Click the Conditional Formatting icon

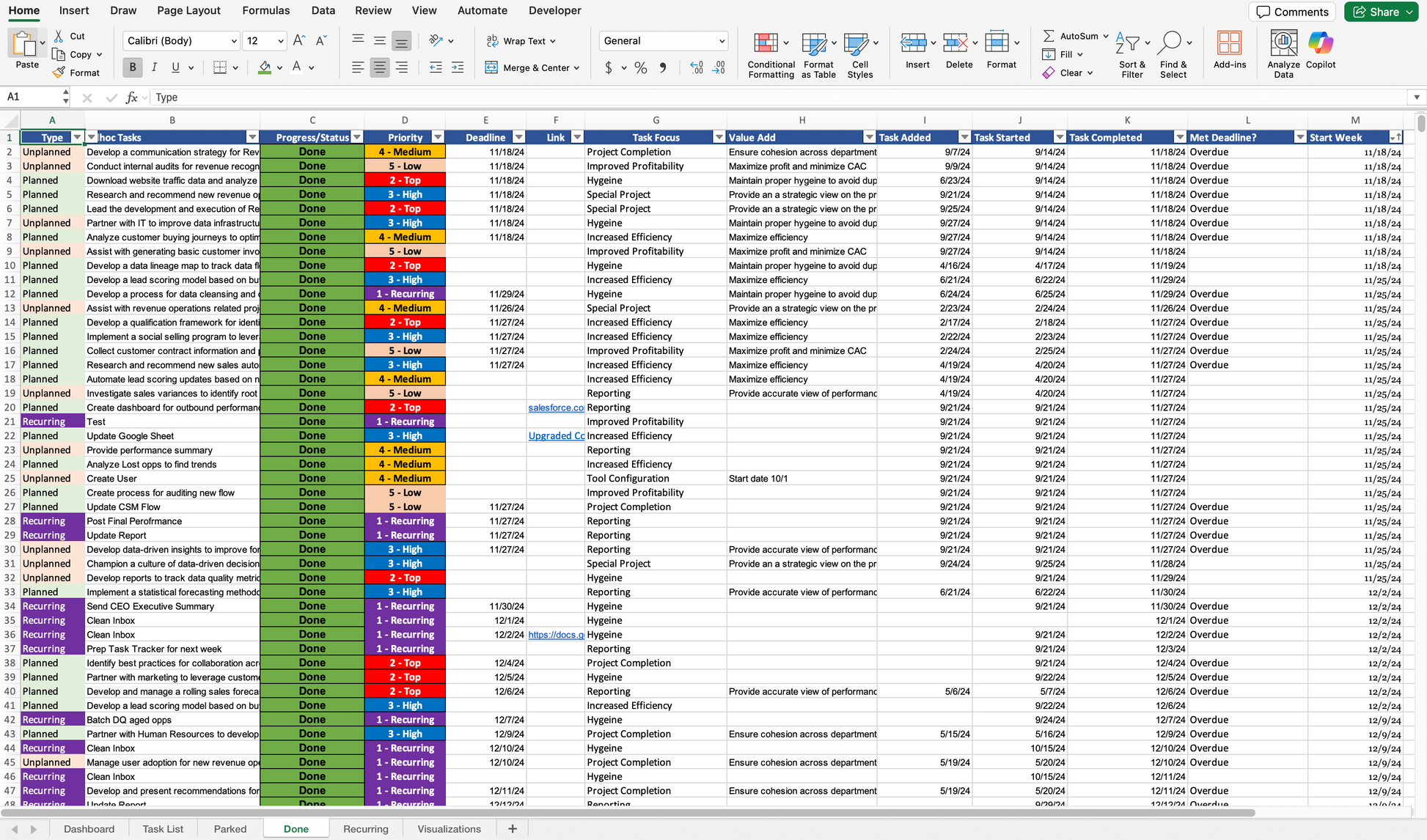[x=766, y=43]
